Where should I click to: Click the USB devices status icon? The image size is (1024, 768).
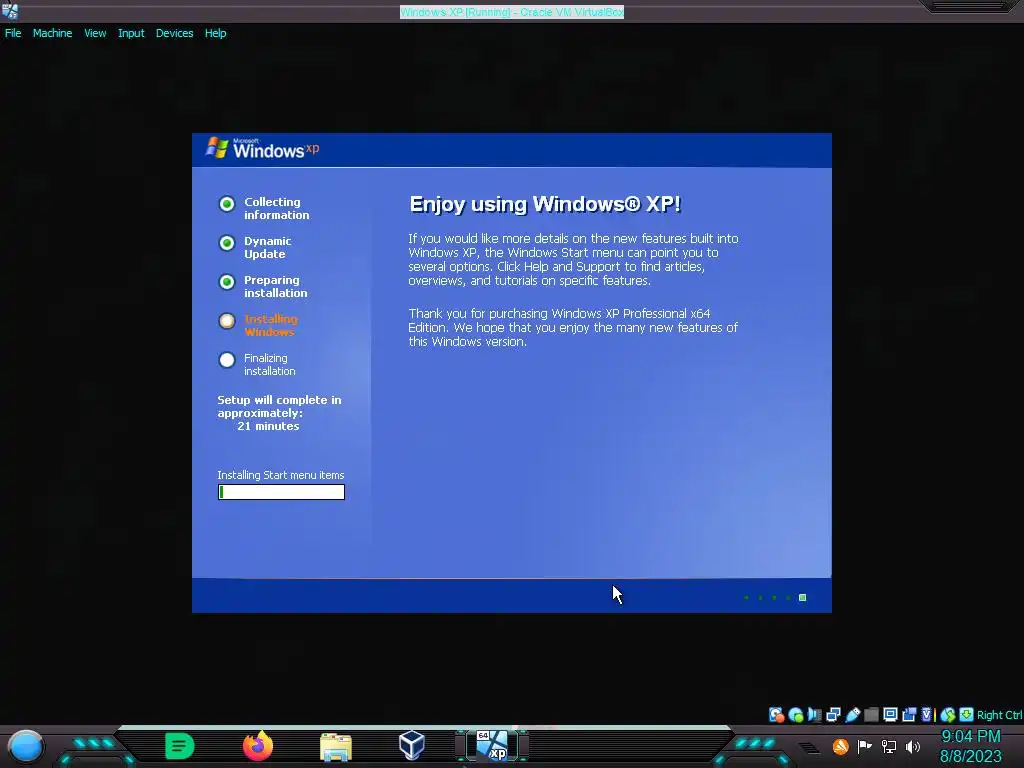point(852,714)
